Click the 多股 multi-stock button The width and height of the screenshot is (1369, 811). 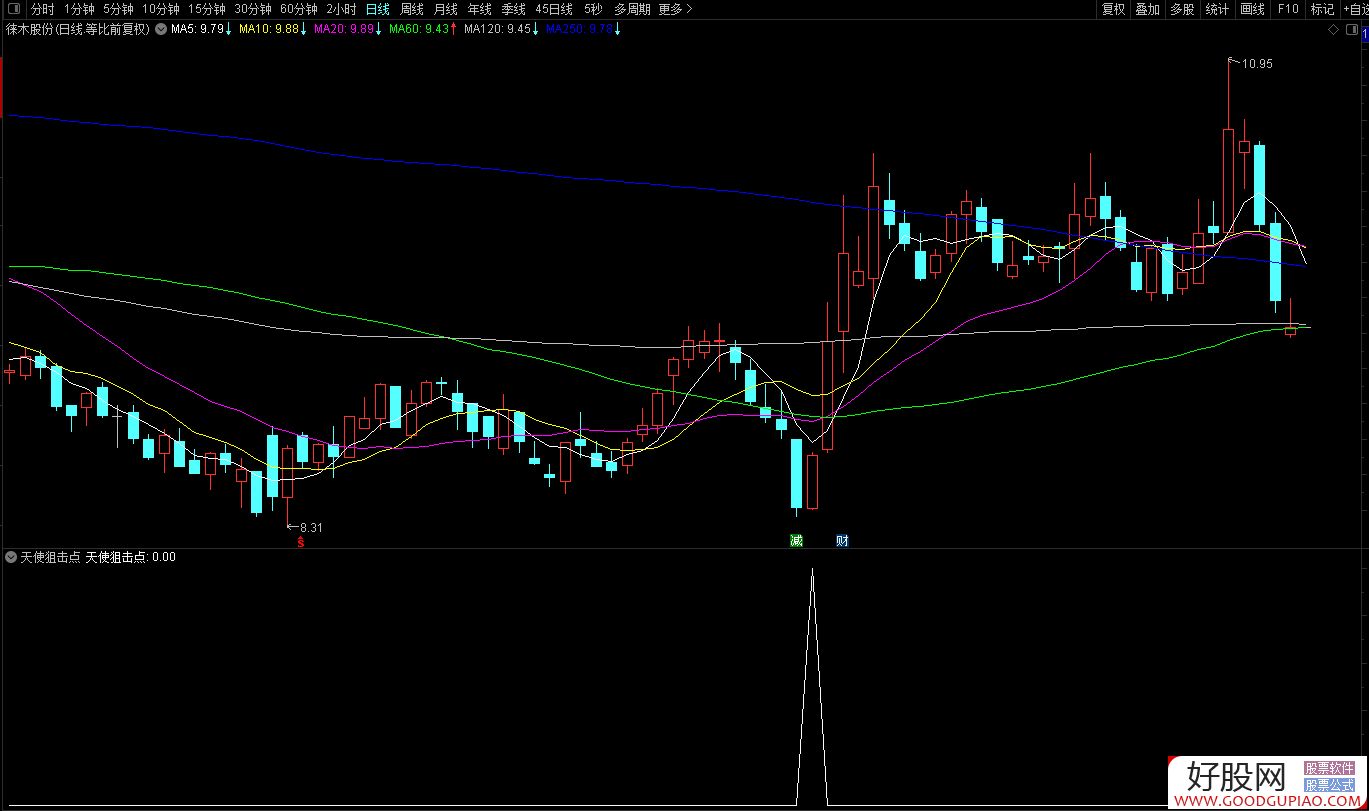pos(1182,9)
